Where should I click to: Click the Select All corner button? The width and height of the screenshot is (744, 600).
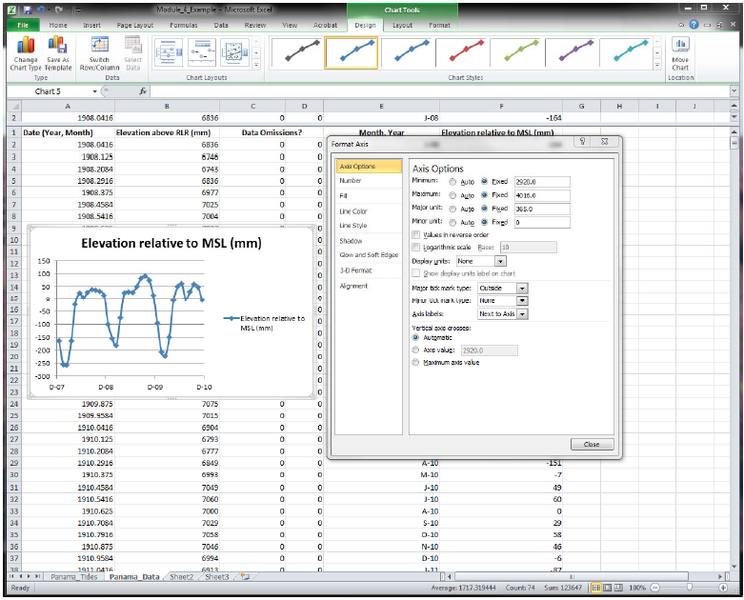pos(14,106)
